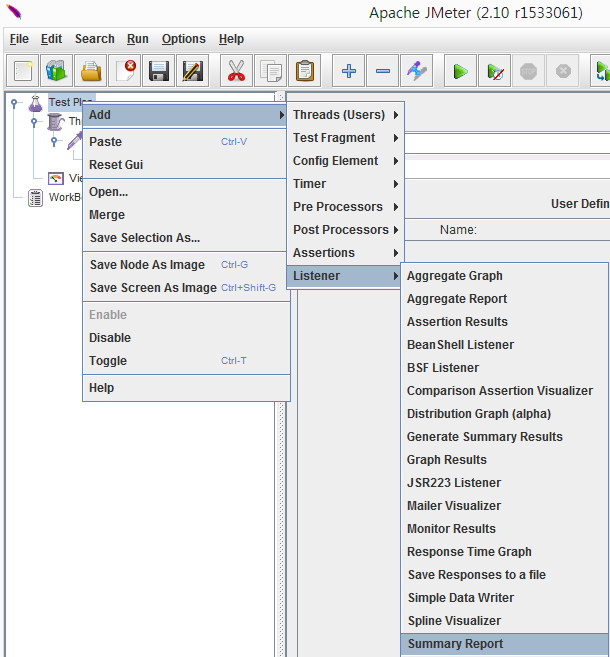Expand the Timer submenu

tap(345, 184)
